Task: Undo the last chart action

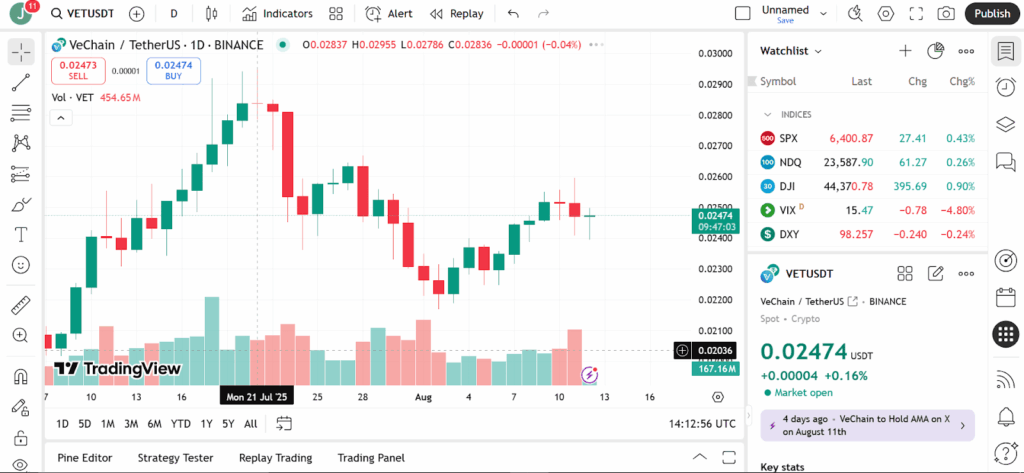Action: tap(513, 13)
